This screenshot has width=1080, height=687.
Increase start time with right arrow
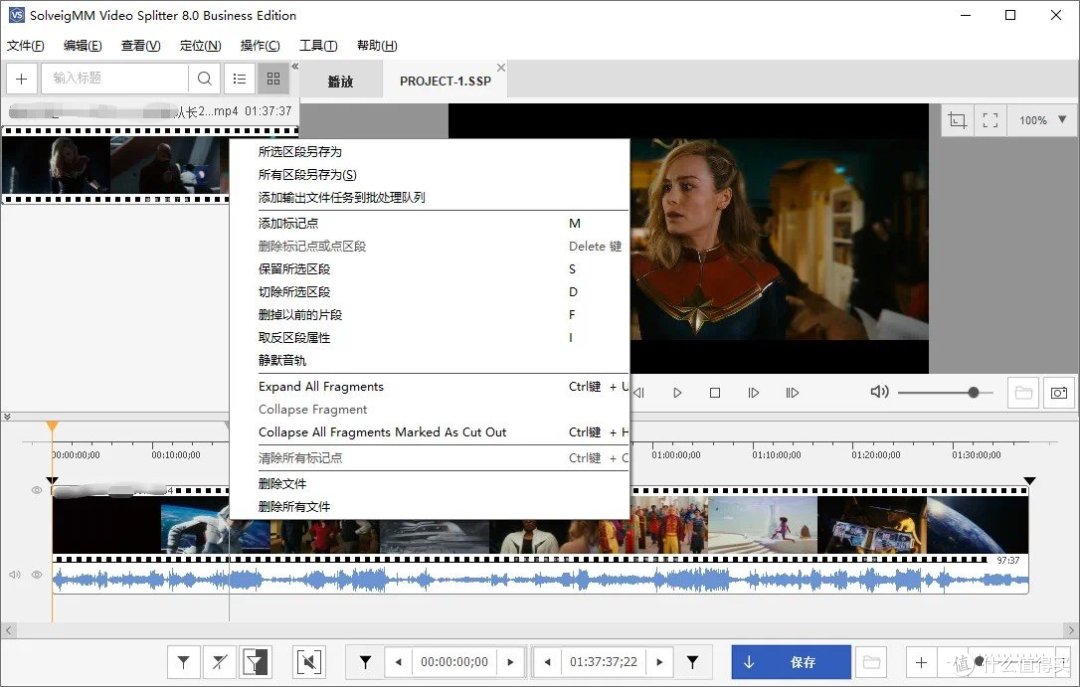click(510, 662)
